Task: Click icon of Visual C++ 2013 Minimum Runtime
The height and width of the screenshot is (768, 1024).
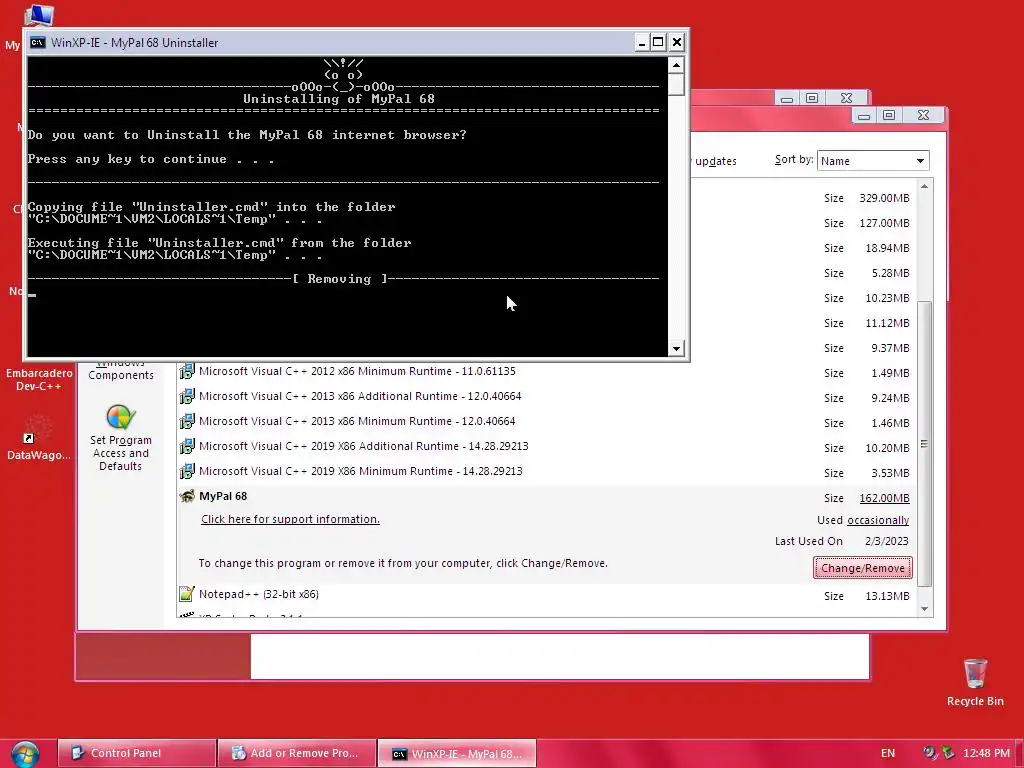Action: (187, 421)
